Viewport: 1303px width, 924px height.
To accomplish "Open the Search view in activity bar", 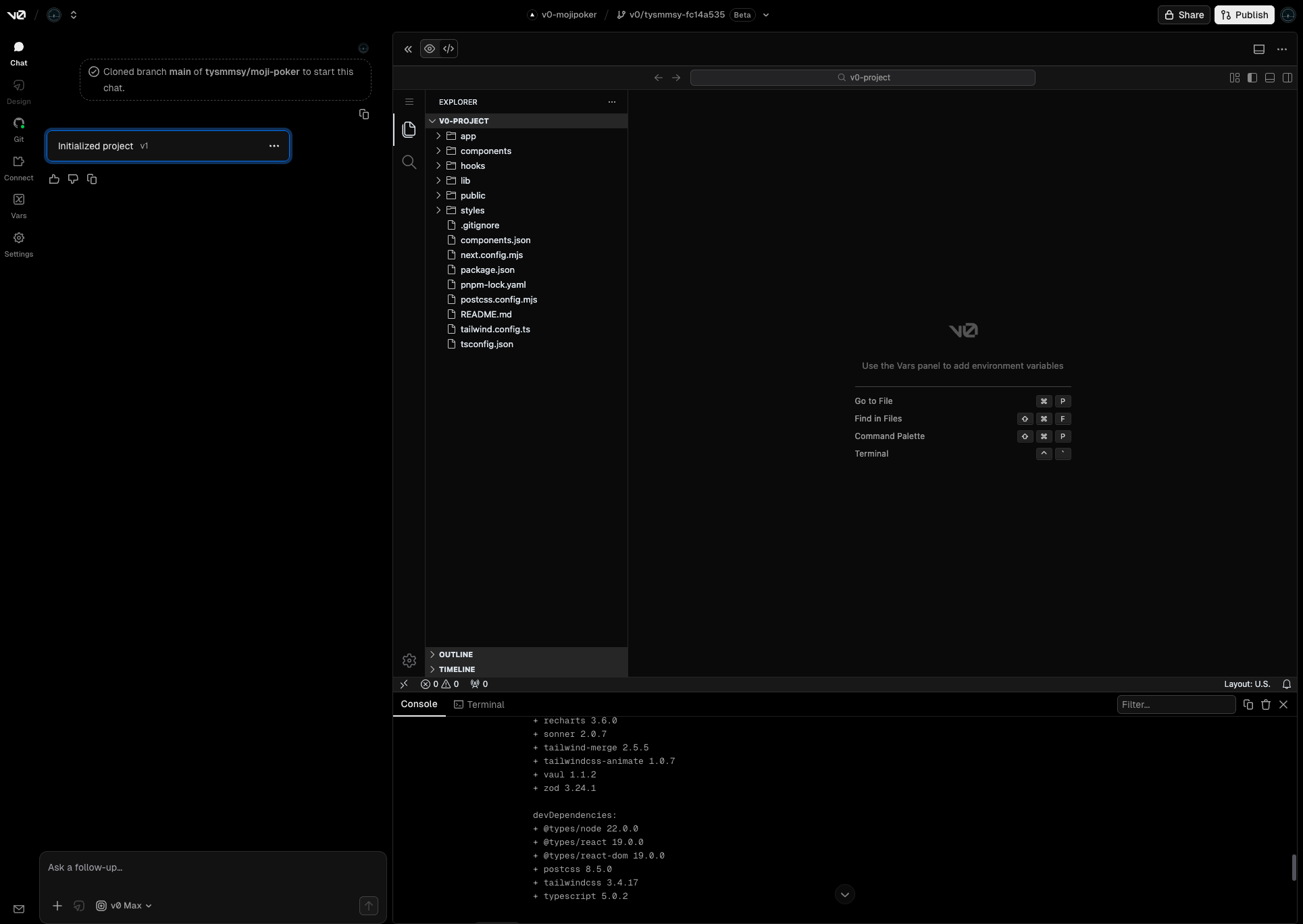I will (x=409, y=162).
